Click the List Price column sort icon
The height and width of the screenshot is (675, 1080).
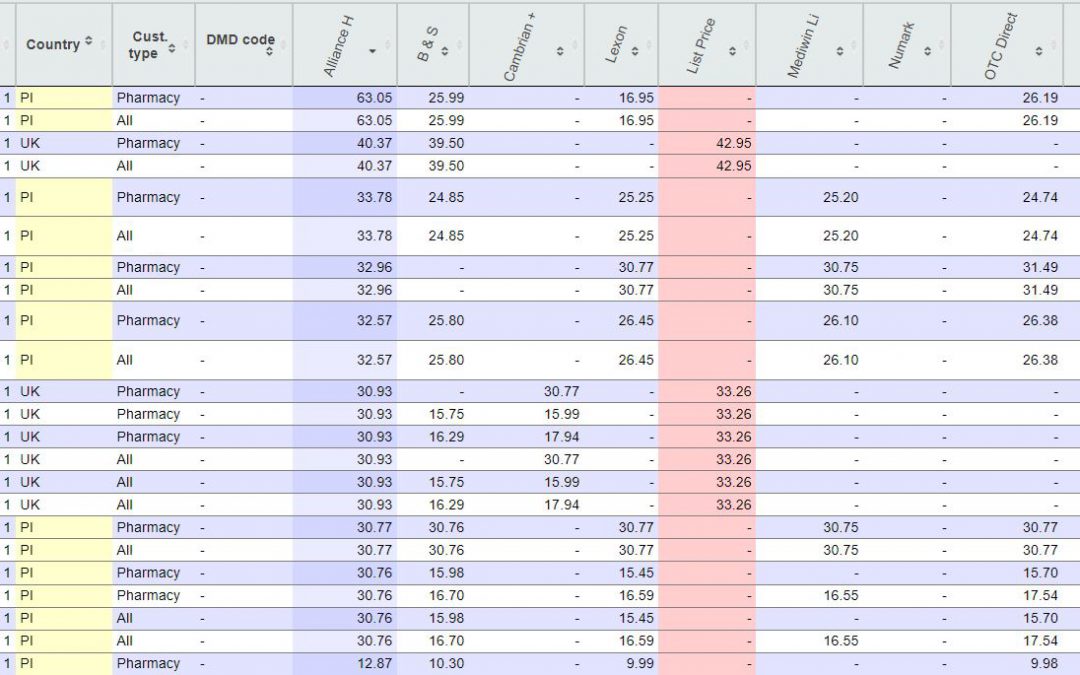pyautogui.click(x=733, y=51)
